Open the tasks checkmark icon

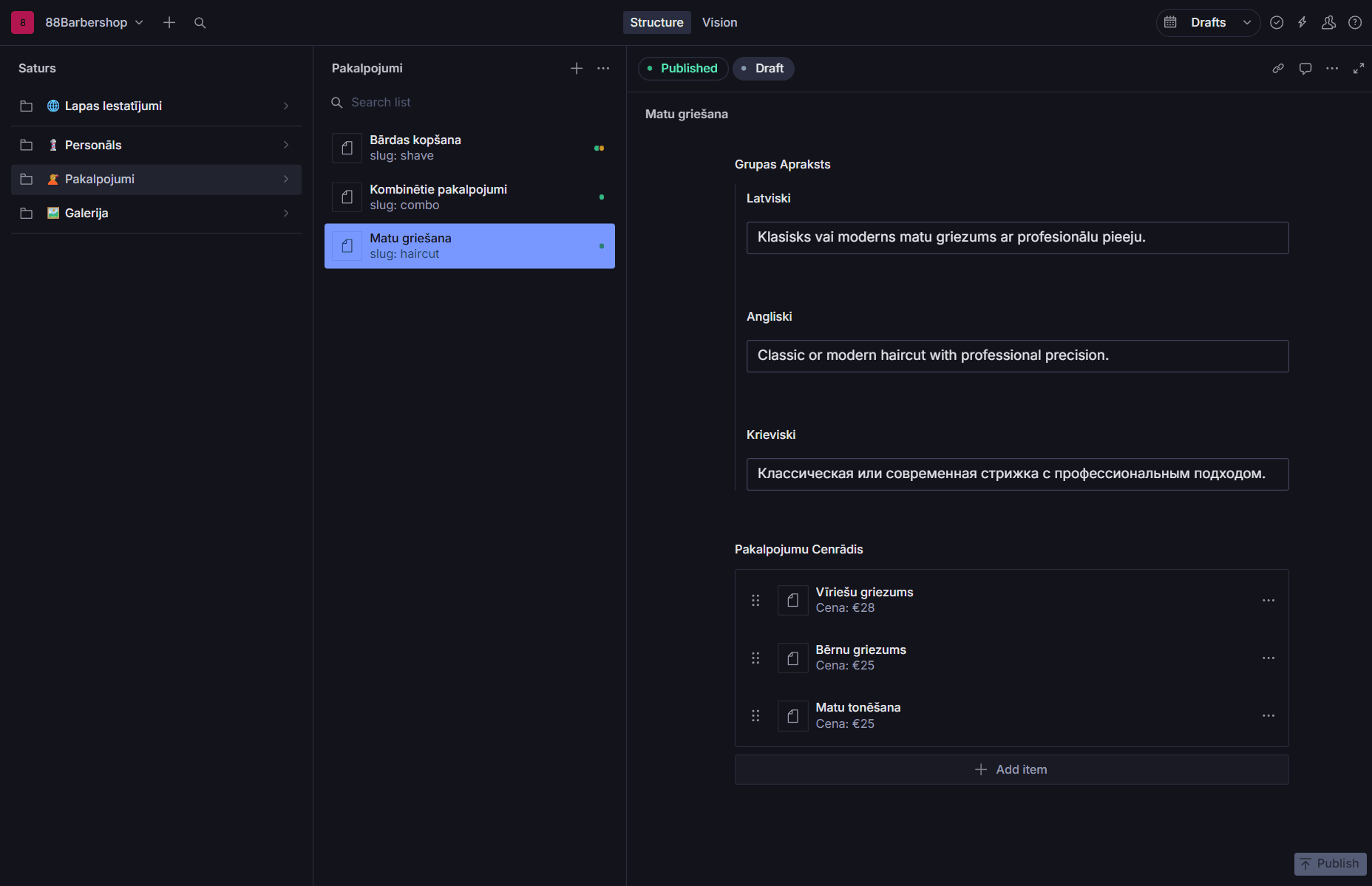pos(1277,23)
